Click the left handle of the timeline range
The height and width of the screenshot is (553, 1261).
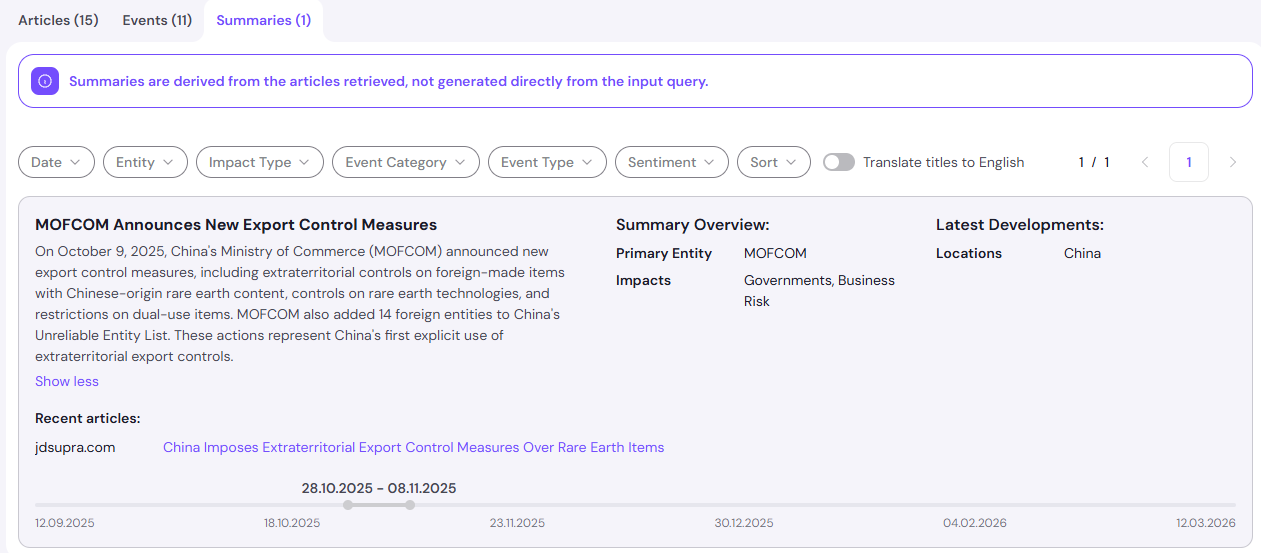tap(347, 505)
